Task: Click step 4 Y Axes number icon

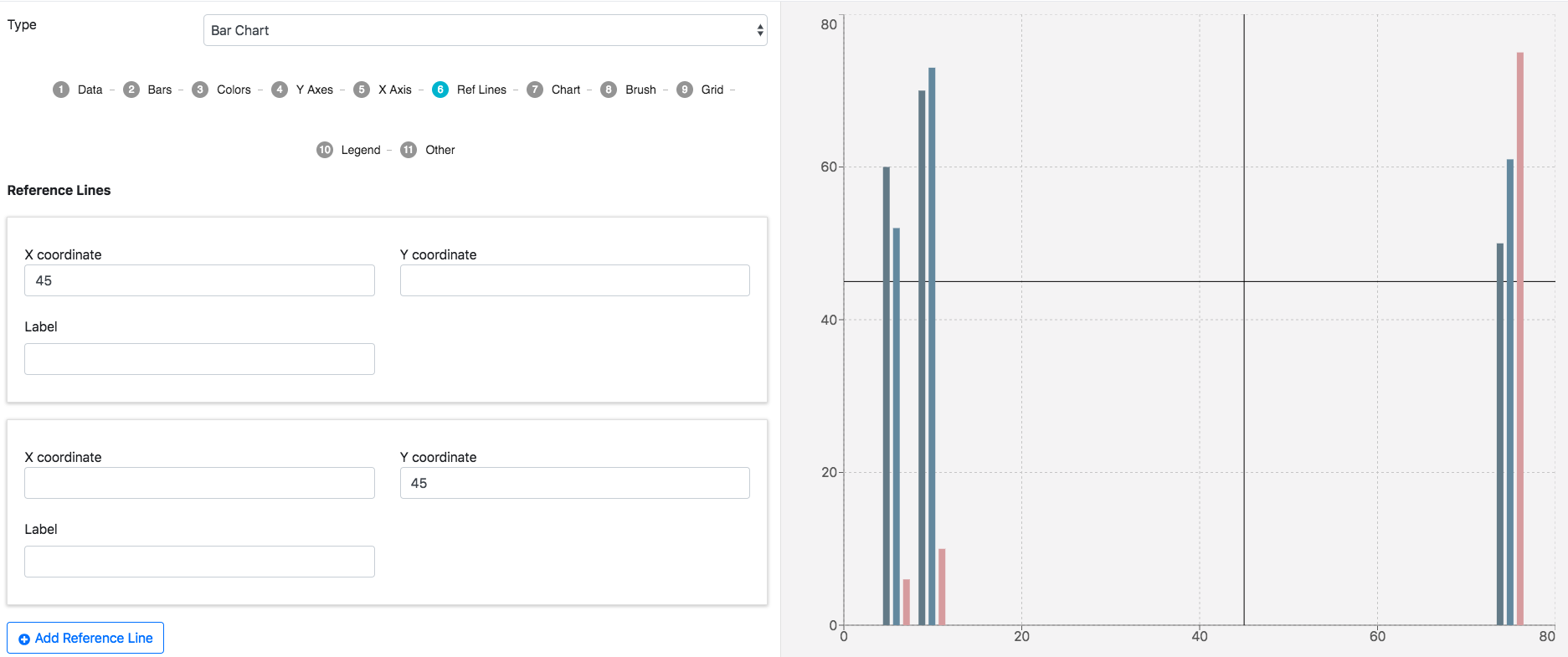Action: coord(280,90)
